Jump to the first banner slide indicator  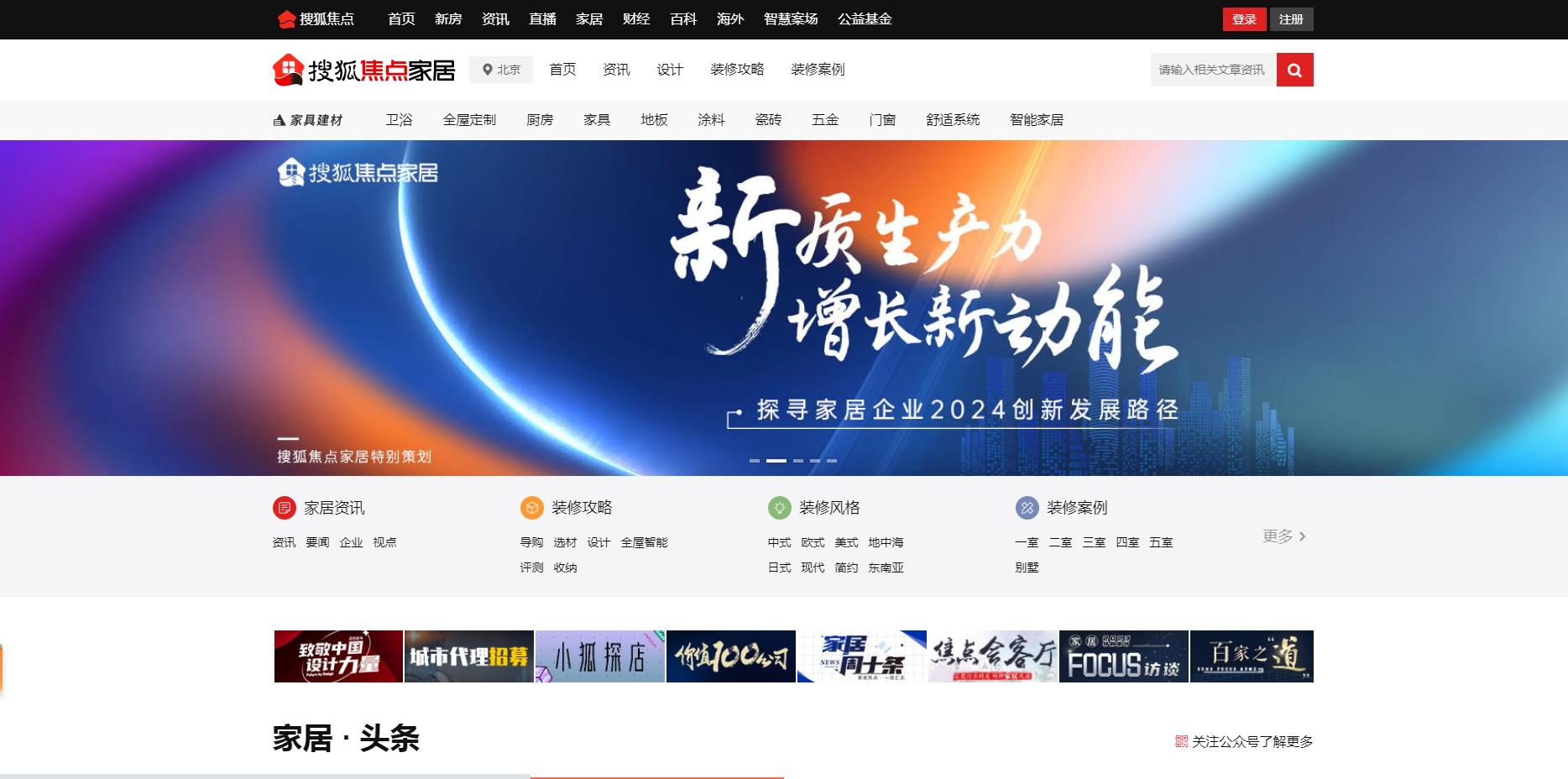point(755,461)
